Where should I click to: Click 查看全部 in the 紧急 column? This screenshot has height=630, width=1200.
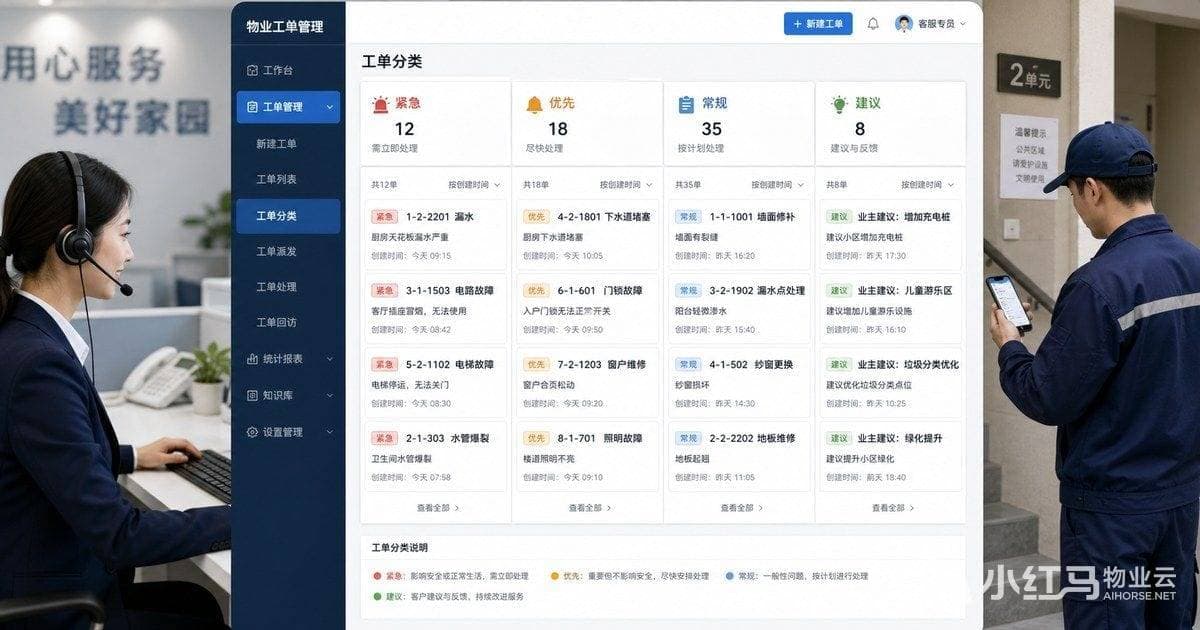(x=437, y=508)
